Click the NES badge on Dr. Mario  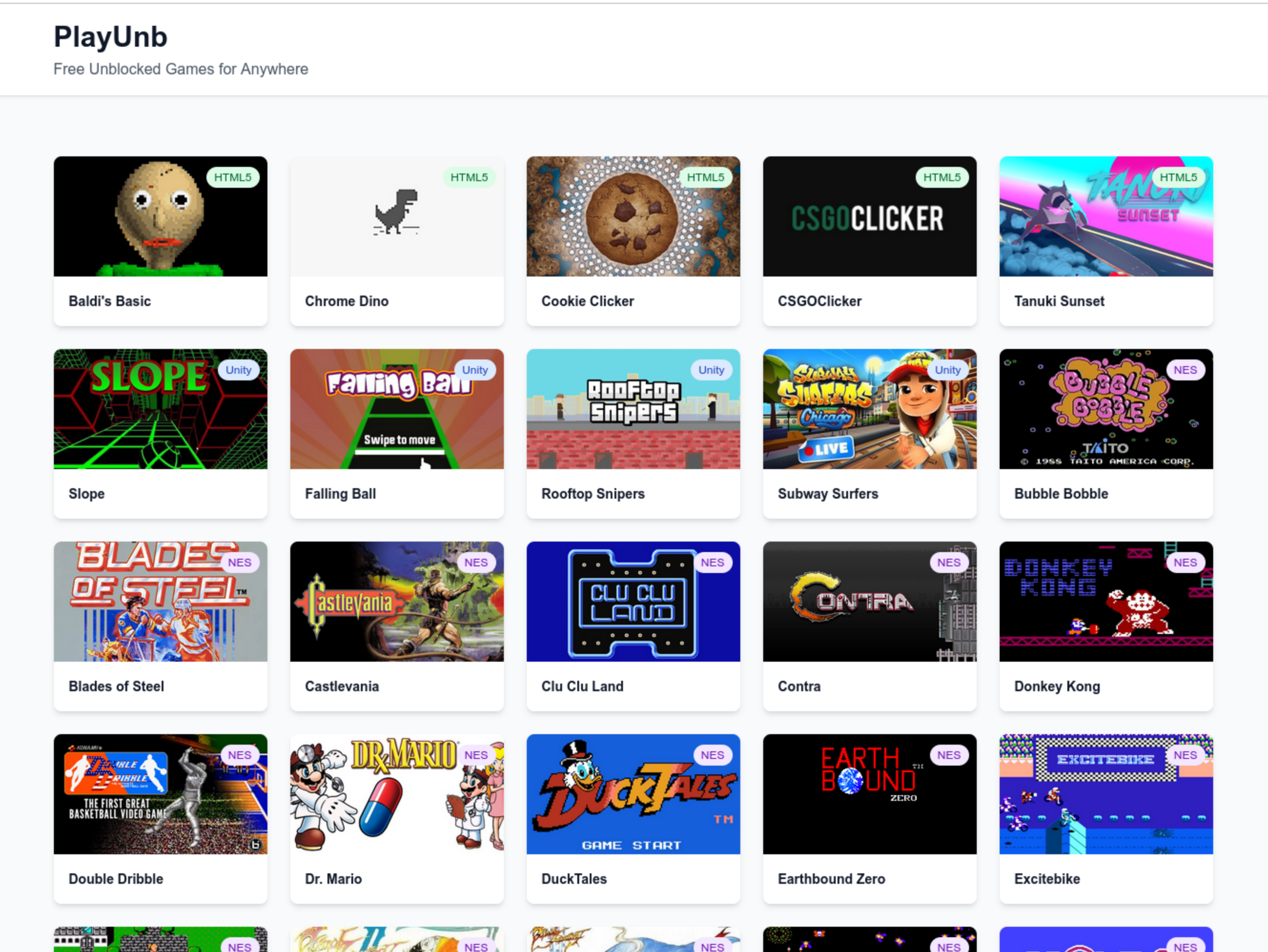click(x=476, y=756)
